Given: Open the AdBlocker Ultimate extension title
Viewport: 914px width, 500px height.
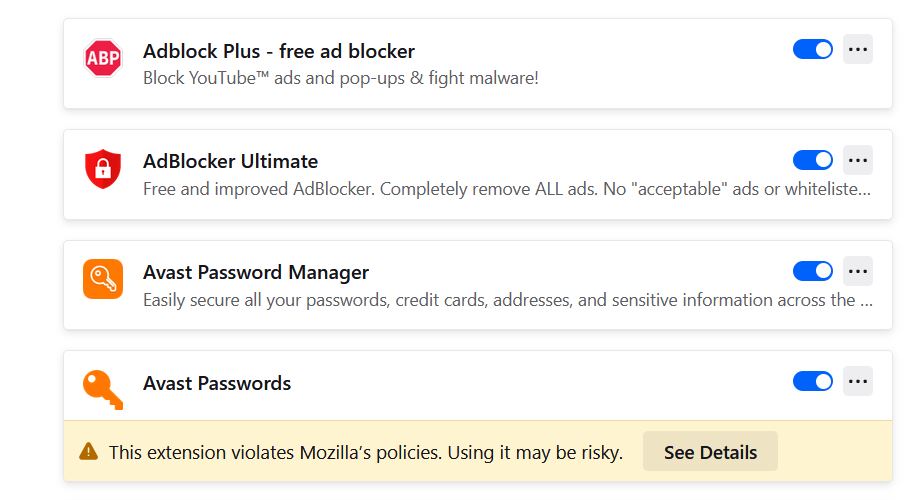Looking at the screenshot, I should pyautogui.click(x=231, y=161).
